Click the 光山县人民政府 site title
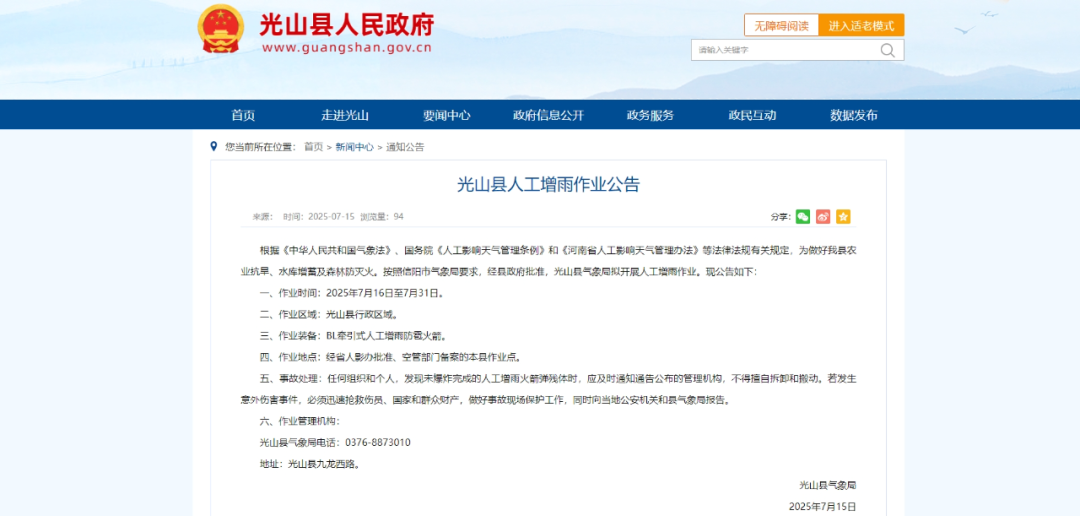Screen dimensions: 1080x516 point(347,25)
